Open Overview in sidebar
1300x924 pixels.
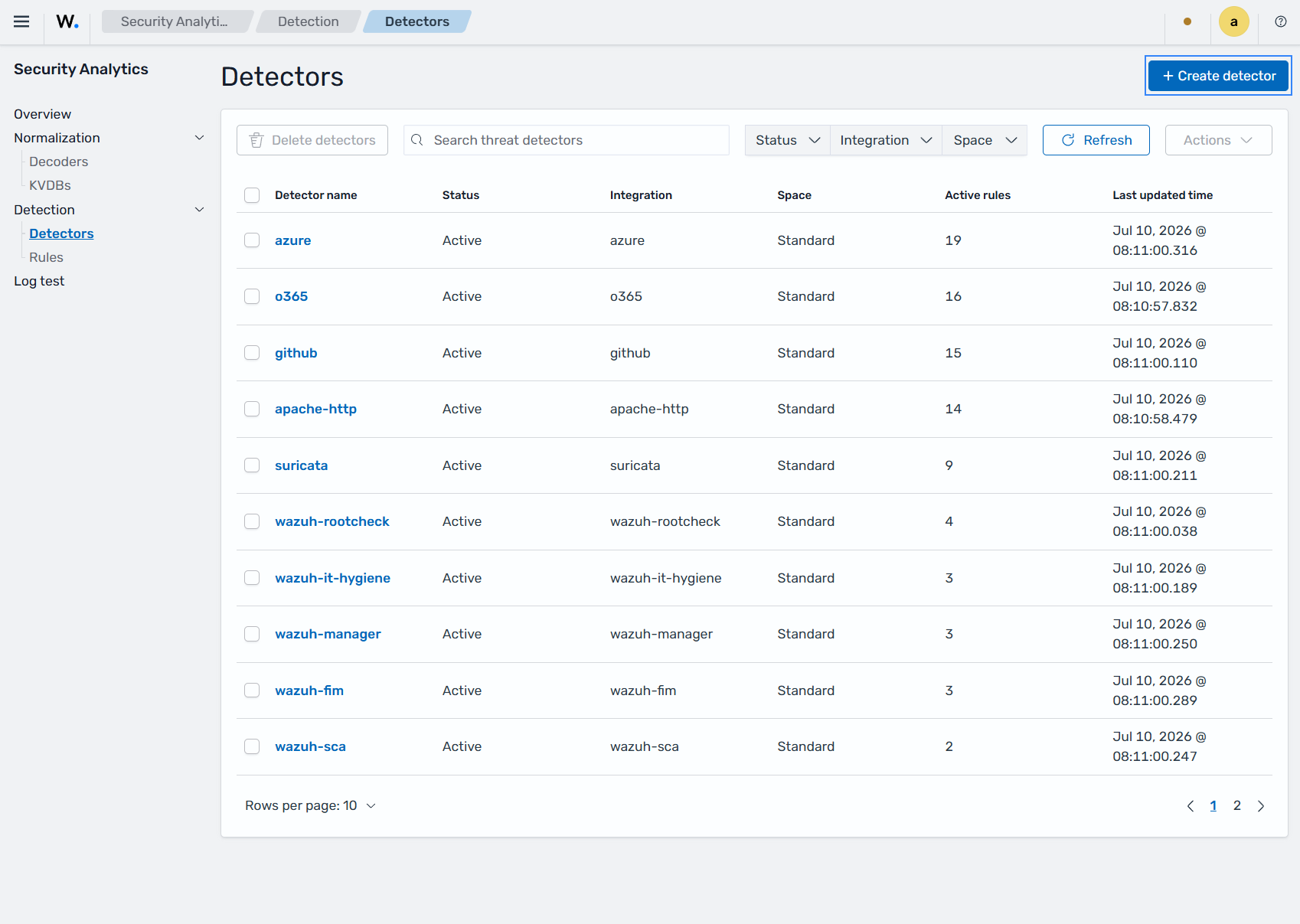tap(42, 114)
